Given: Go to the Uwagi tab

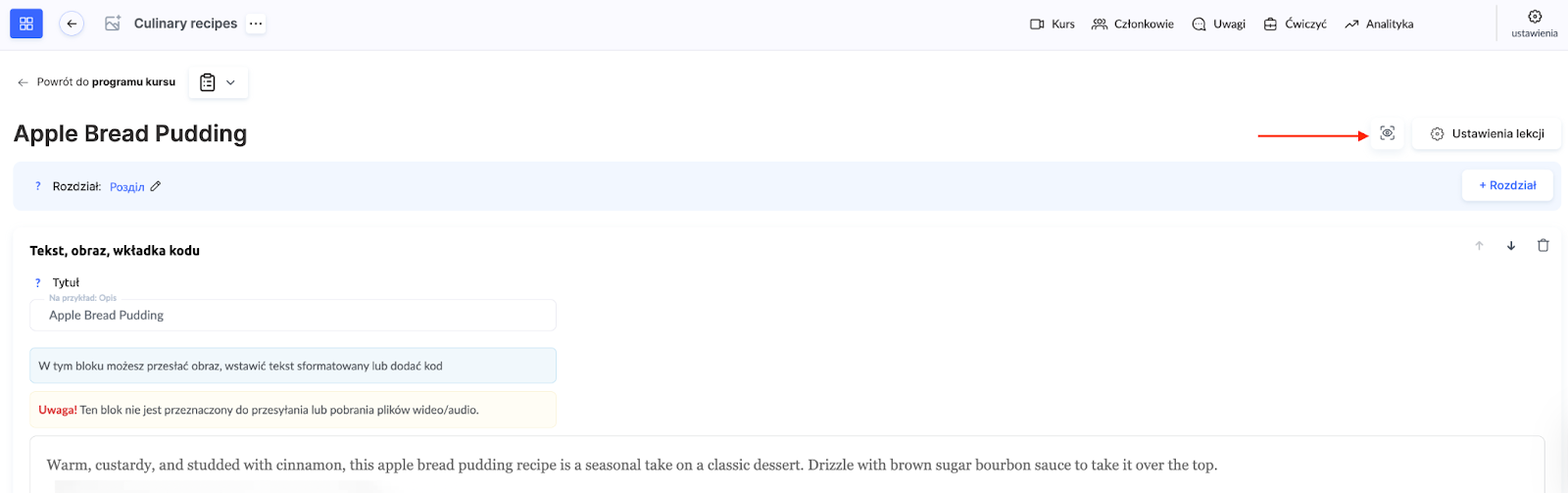Looking at the screenshot, I should pyautogui.click(x=1218, y=25).
